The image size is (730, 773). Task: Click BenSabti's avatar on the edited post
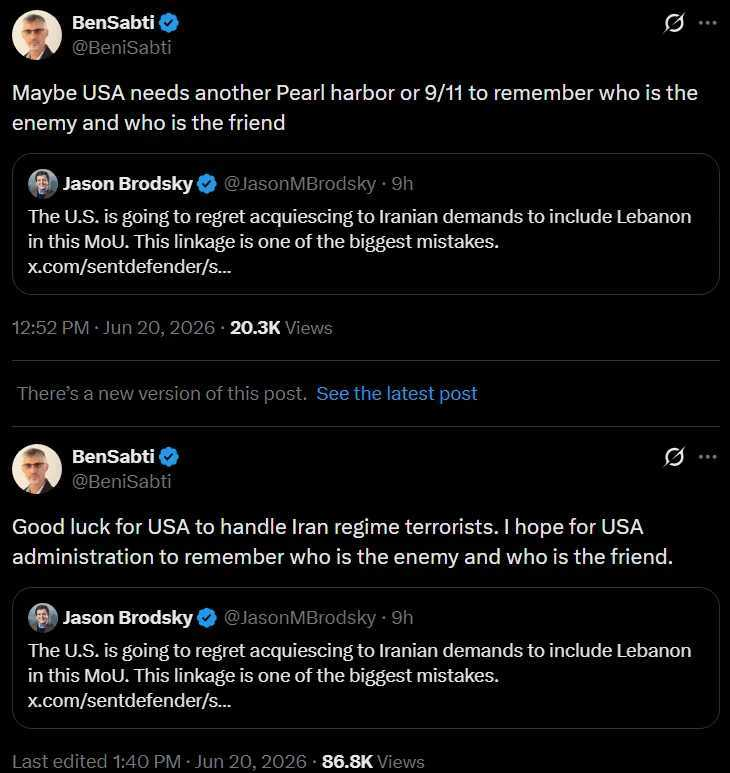pyautogui.click(x=37, y=469)
